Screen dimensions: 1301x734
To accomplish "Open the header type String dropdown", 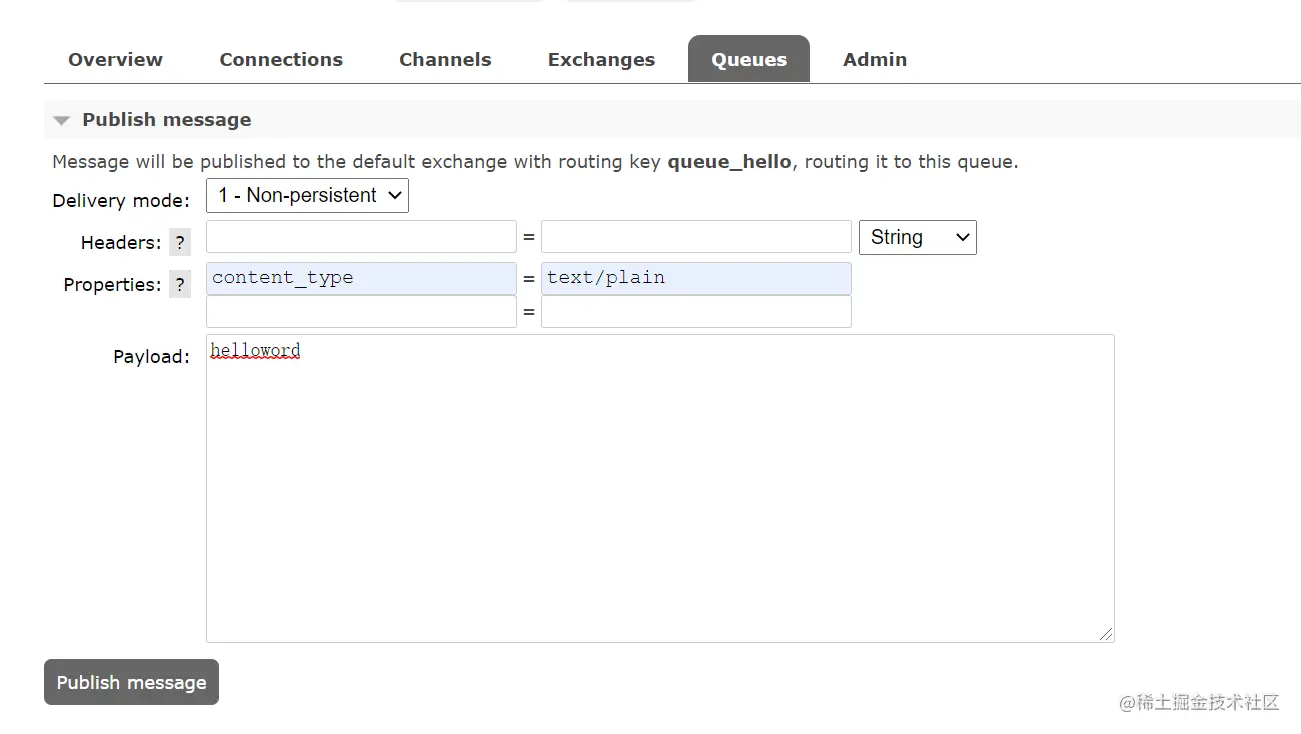I will tap(917, 238).
